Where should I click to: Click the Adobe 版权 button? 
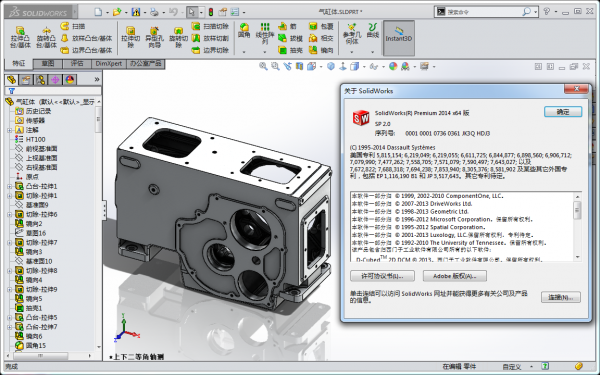coord(455,276)
